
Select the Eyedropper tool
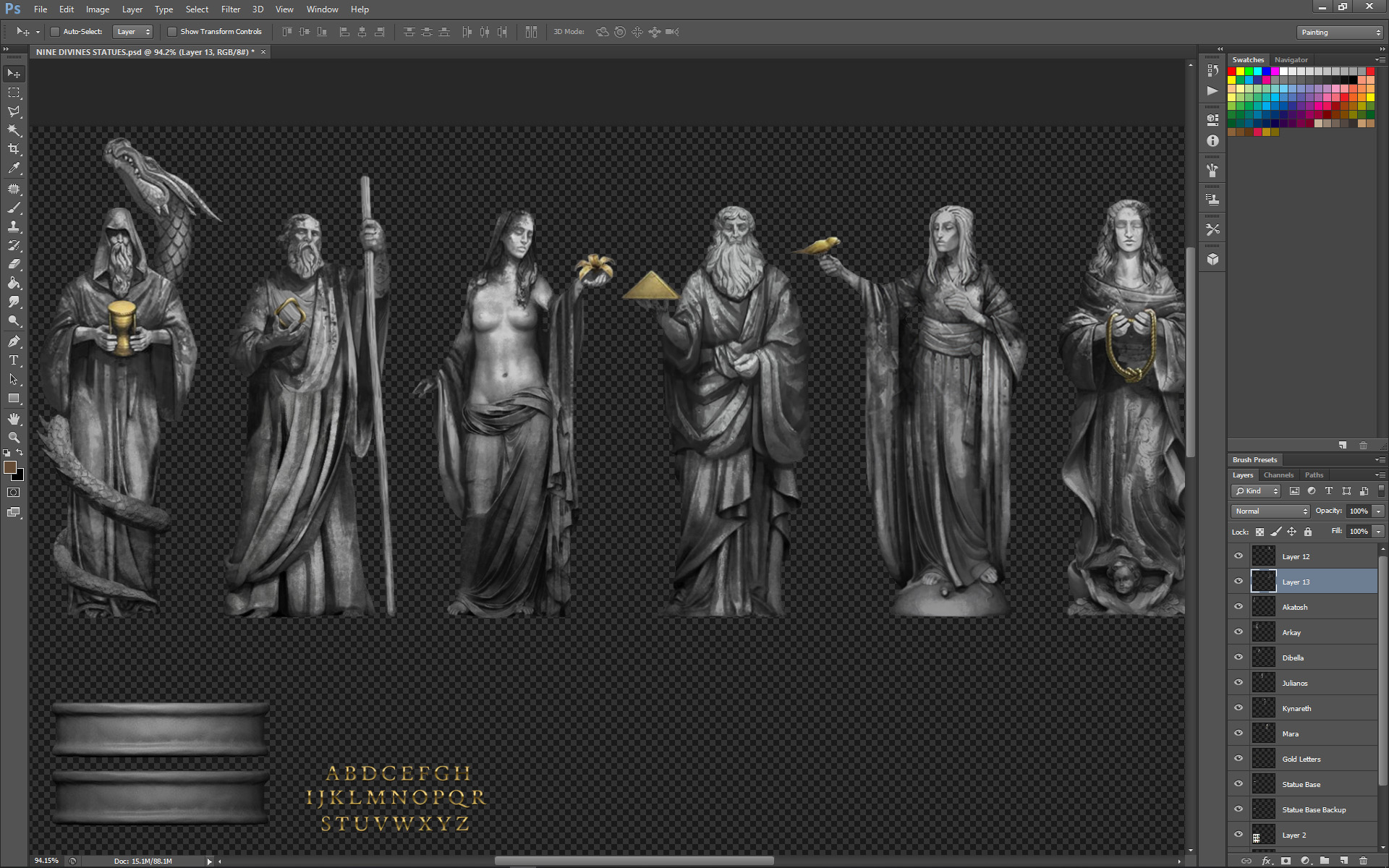click(x=14, y=168)
